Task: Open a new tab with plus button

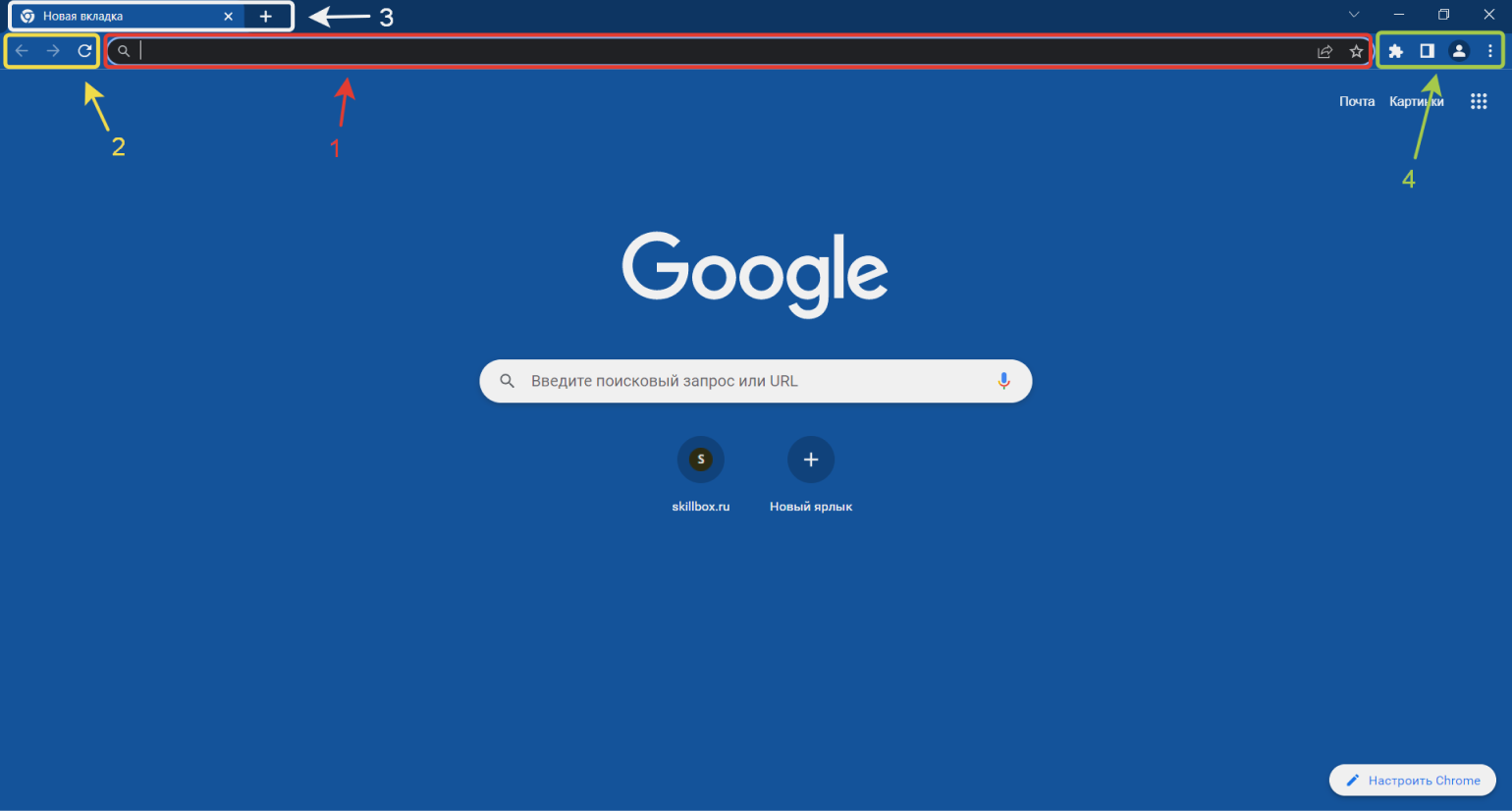Action: point(265,17)
